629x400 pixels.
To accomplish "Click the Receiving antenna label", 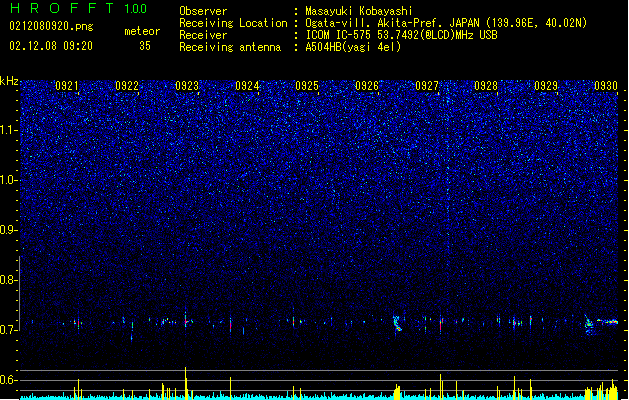I will pyautogui.click(x=230, y=47).
